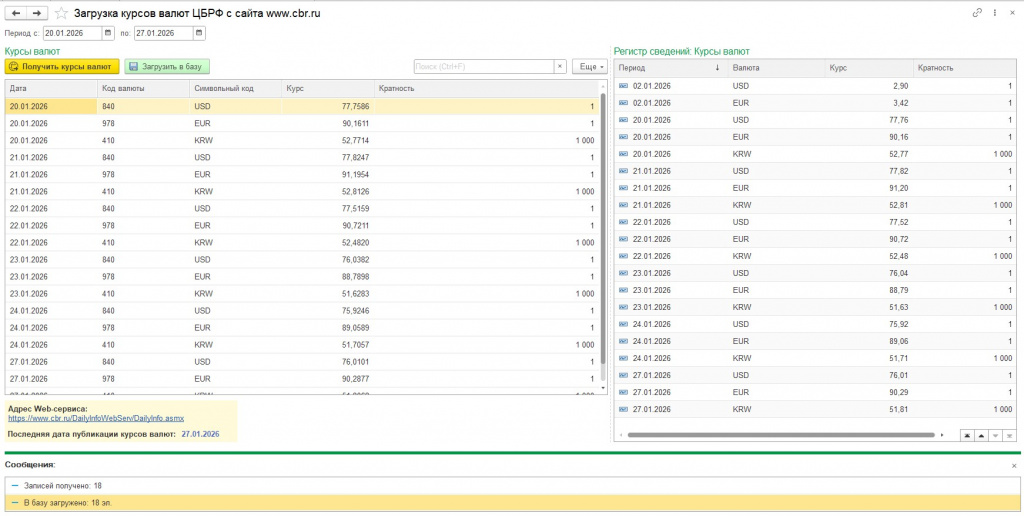Expand the Еще dropdown menu
The image size is (1024, 516).
tap(589, 67)
